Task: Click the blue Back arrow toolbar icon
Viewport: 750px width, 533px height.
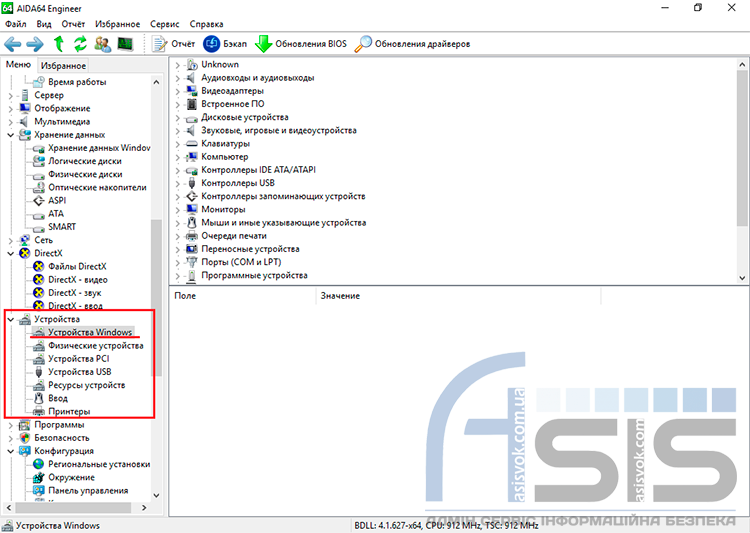Action: (x=12, y=44)
